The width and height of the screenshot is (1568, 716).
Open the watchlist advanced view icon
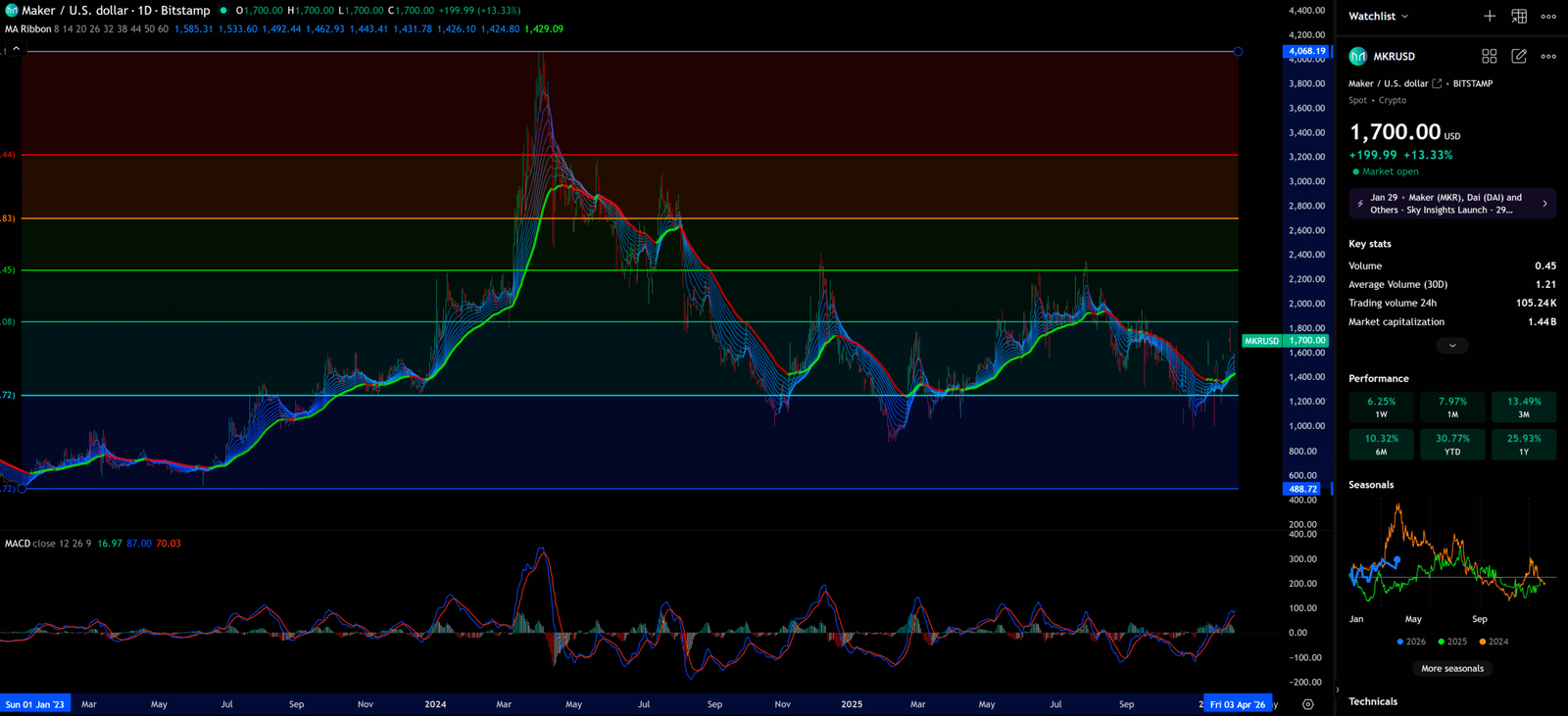[x=1519, y=16]
